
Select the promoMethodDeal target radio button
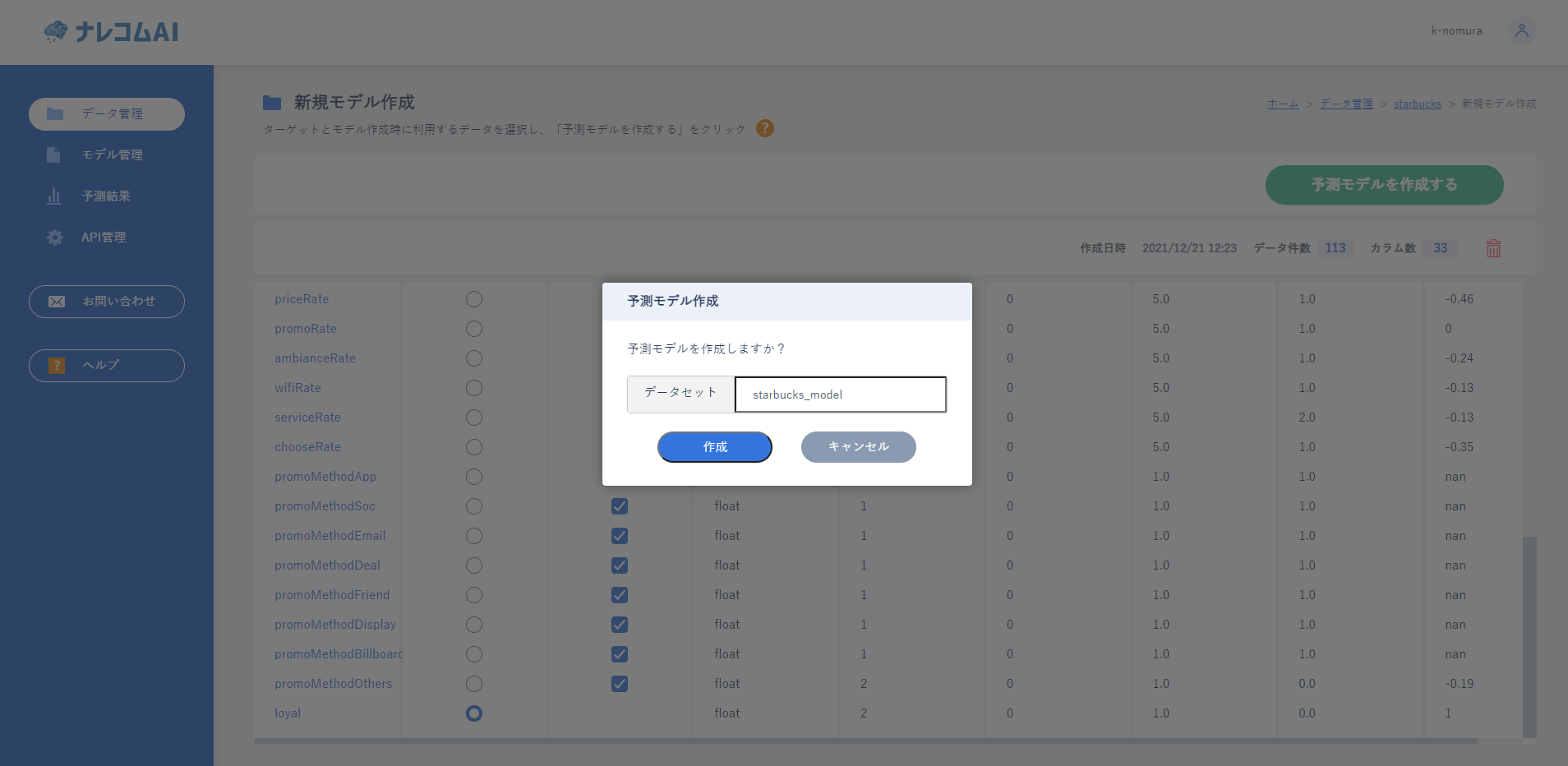point(474,565)
